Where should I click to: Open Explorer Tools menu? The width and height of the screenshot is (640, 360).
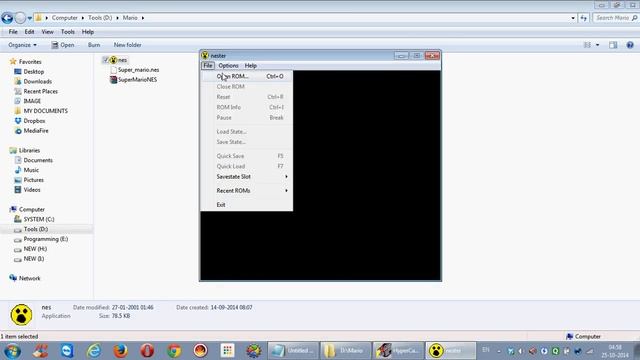click(x=68, y=32)
